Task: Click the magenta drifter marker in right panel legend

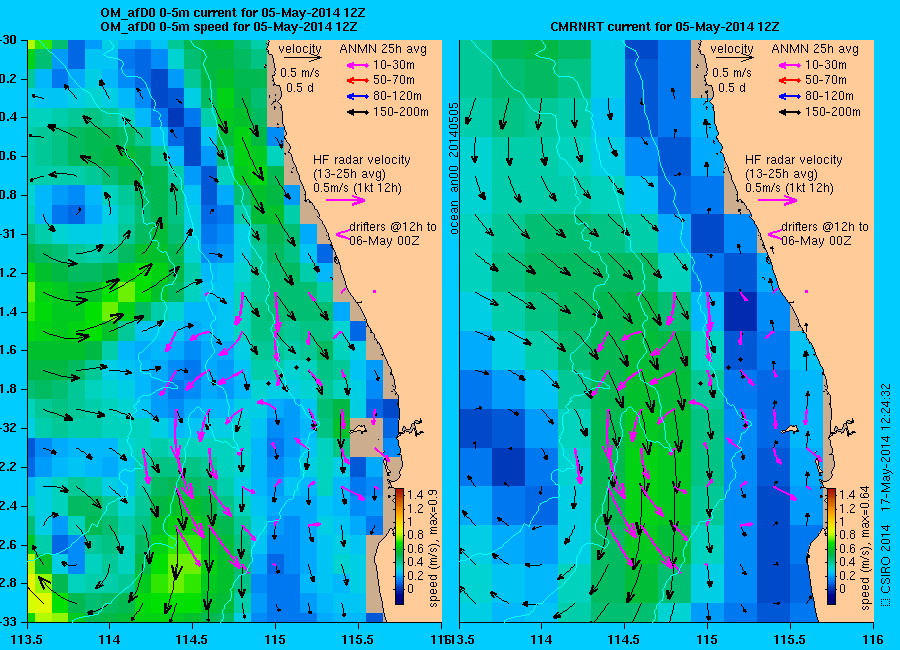Action: coord(775,234)
